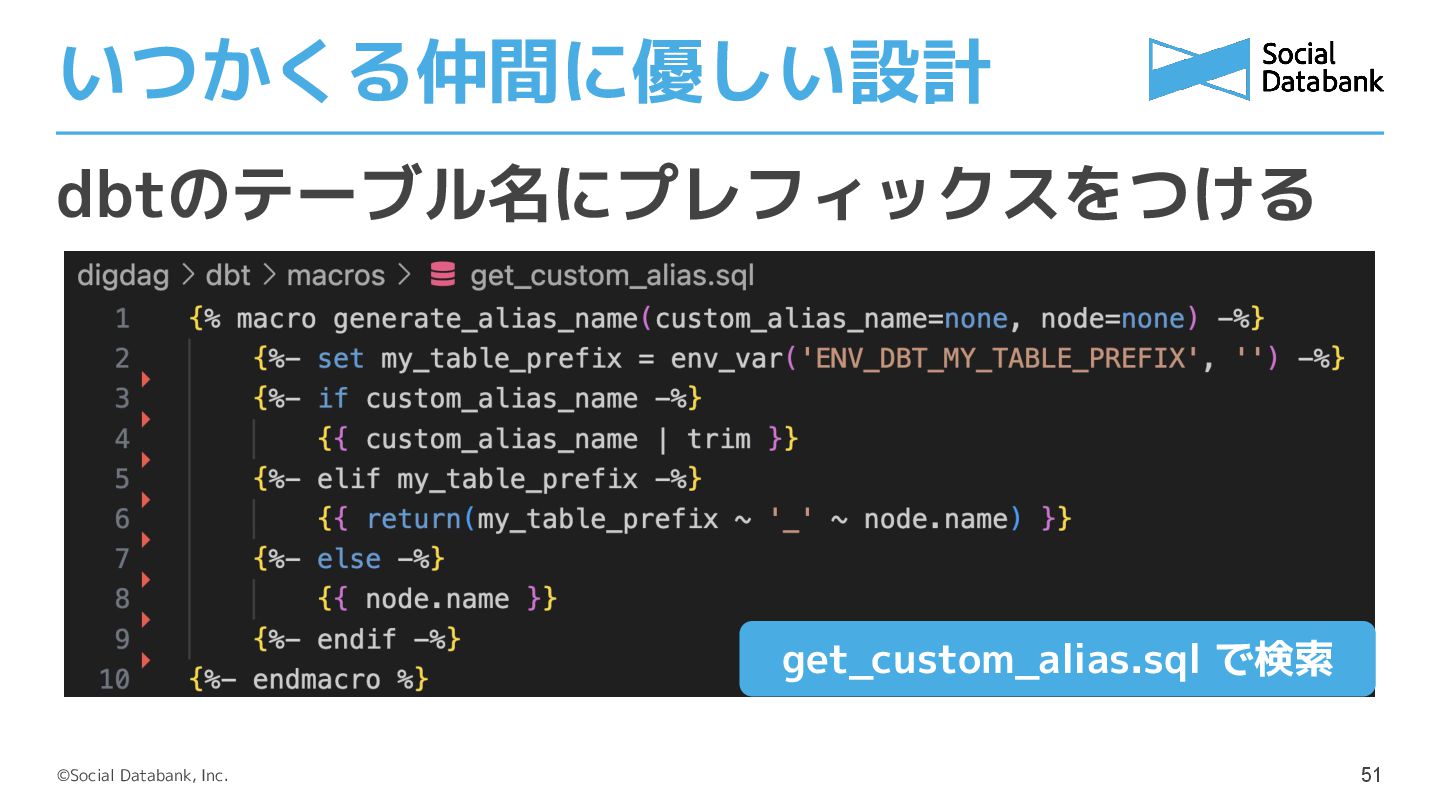This screenshot has height=810, width=1440.
Task: Select get_custom_alias.sql in the breadcrumb
Action: point(612,276)
